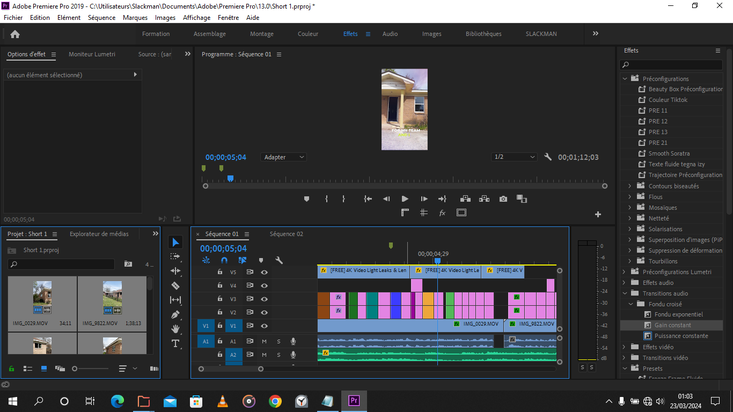Open the Fichier menu
Viewport: 733px width, 412px height.
point(13,18)
